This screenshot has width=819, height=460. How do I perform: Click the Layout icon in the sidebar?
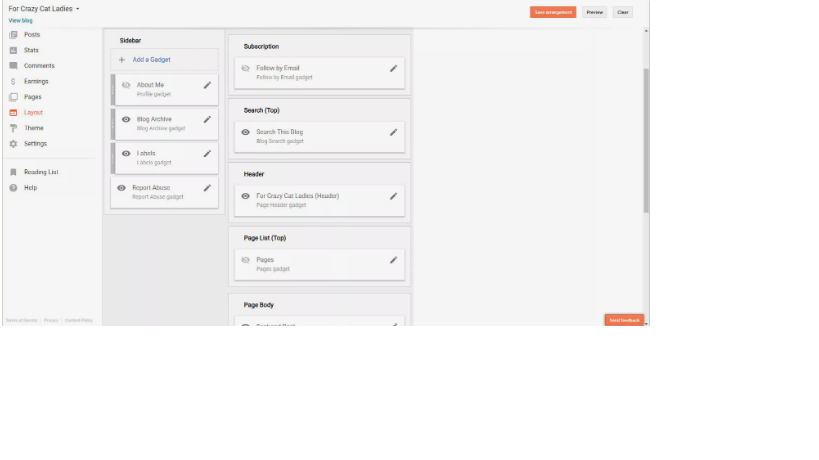click(x=14, y=113)
